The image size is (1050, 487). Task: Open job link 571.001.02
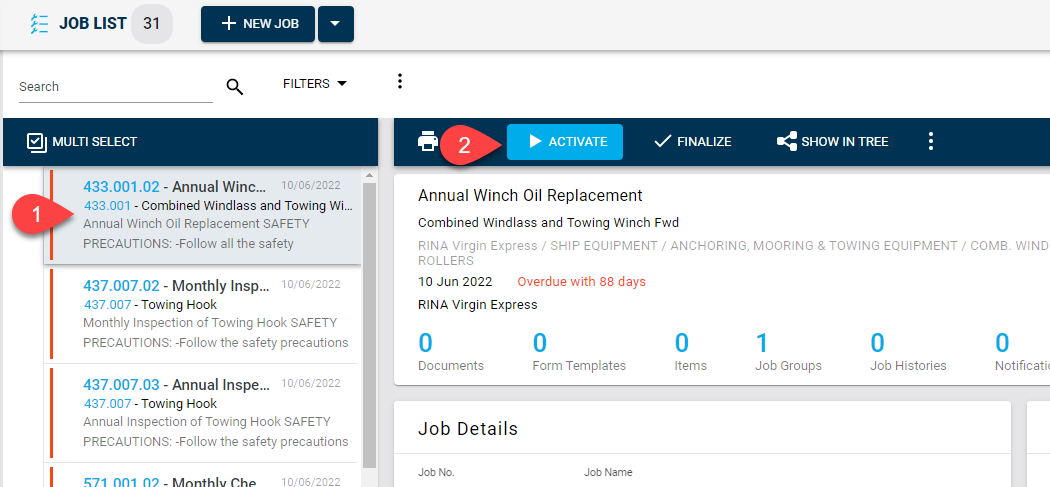(x=121, y=482)
